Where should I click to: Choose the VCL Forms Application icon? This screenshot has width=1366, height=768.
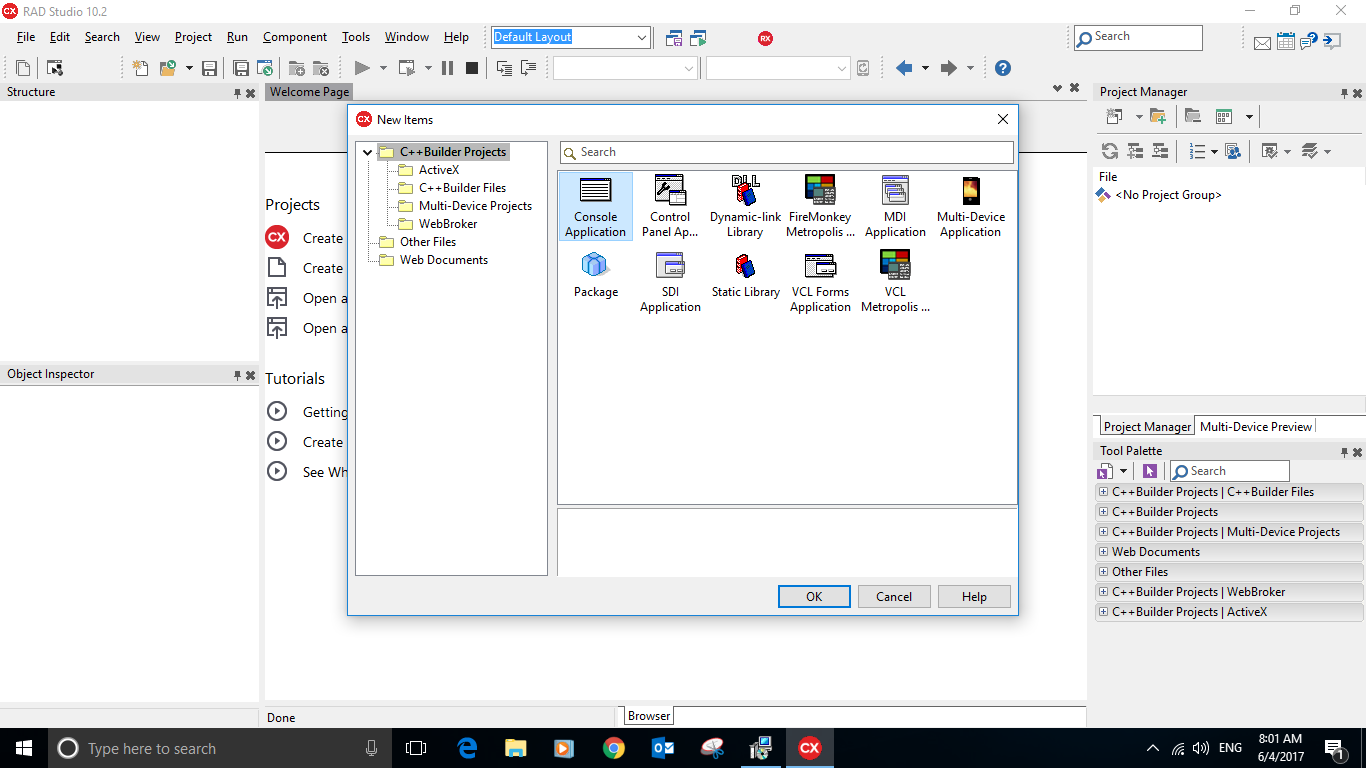coord(820,281)
